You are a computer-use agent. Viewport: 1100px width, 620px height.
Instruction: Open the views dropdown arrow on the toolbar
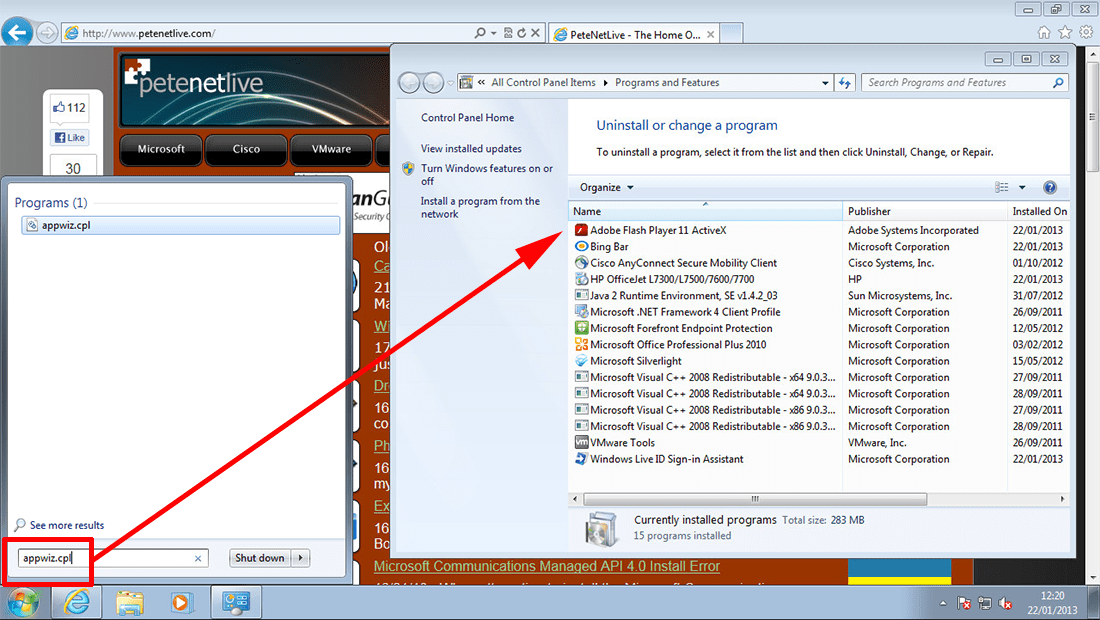pyautogui.click(x=1021, y=187)
